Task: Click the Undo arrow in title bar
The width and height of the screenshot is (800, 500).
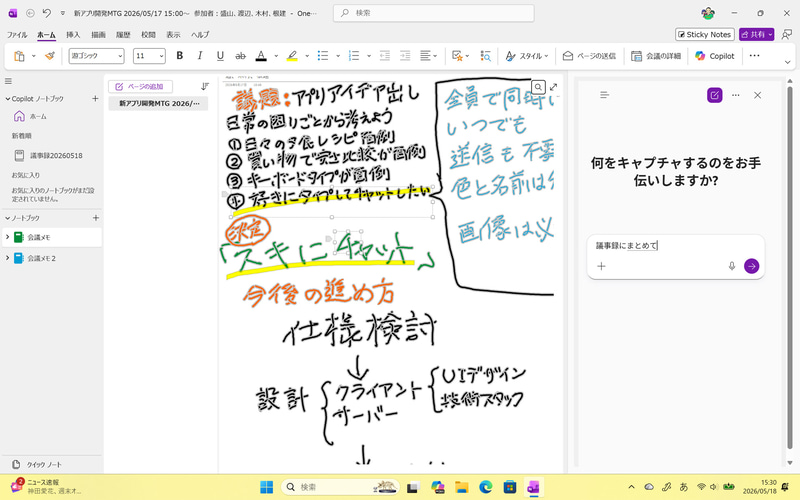Action: [46, 13]
